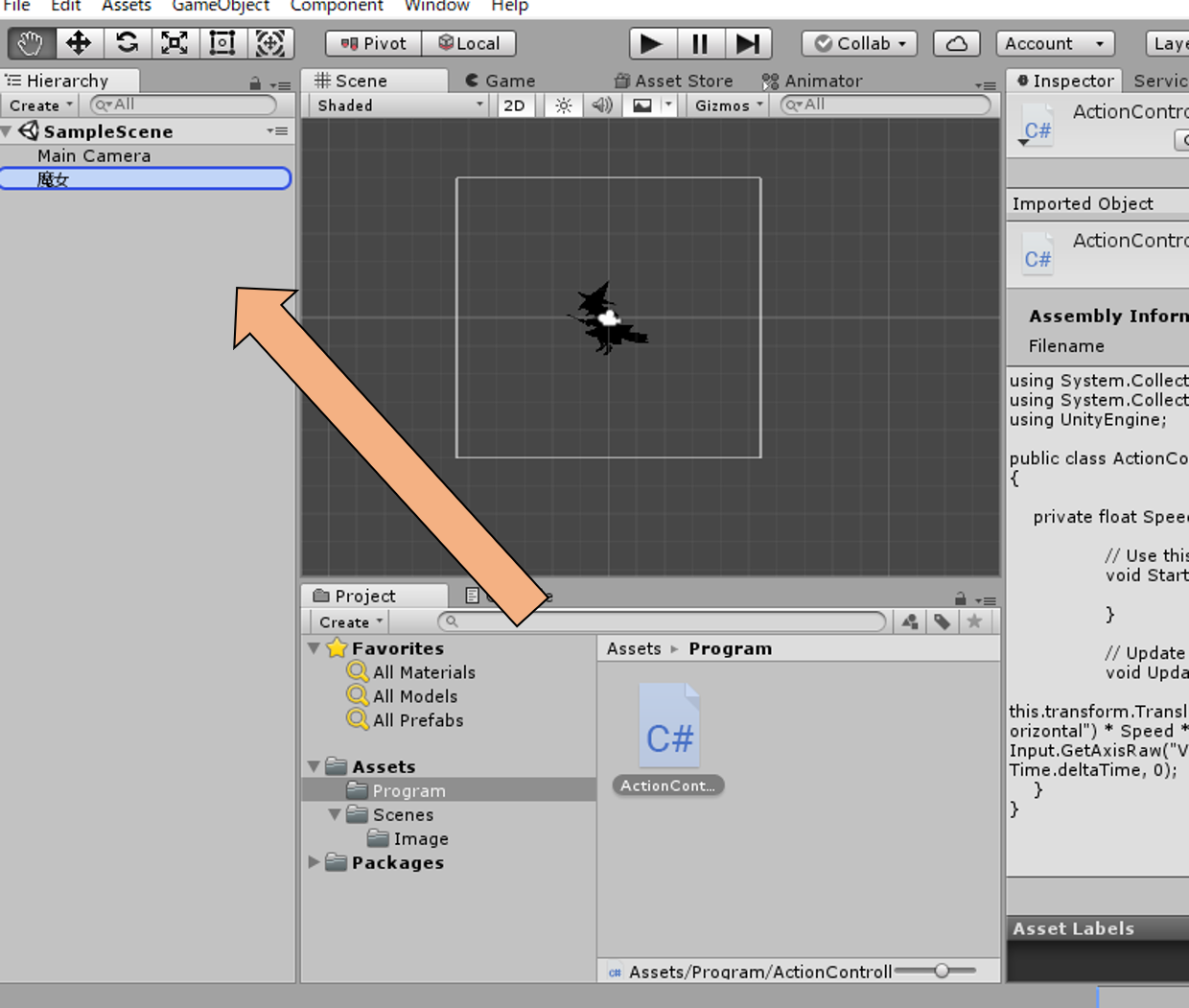Toggle scene lighting on or off
Screen dimensions: 1189x1008
click(x=564, y=105)
